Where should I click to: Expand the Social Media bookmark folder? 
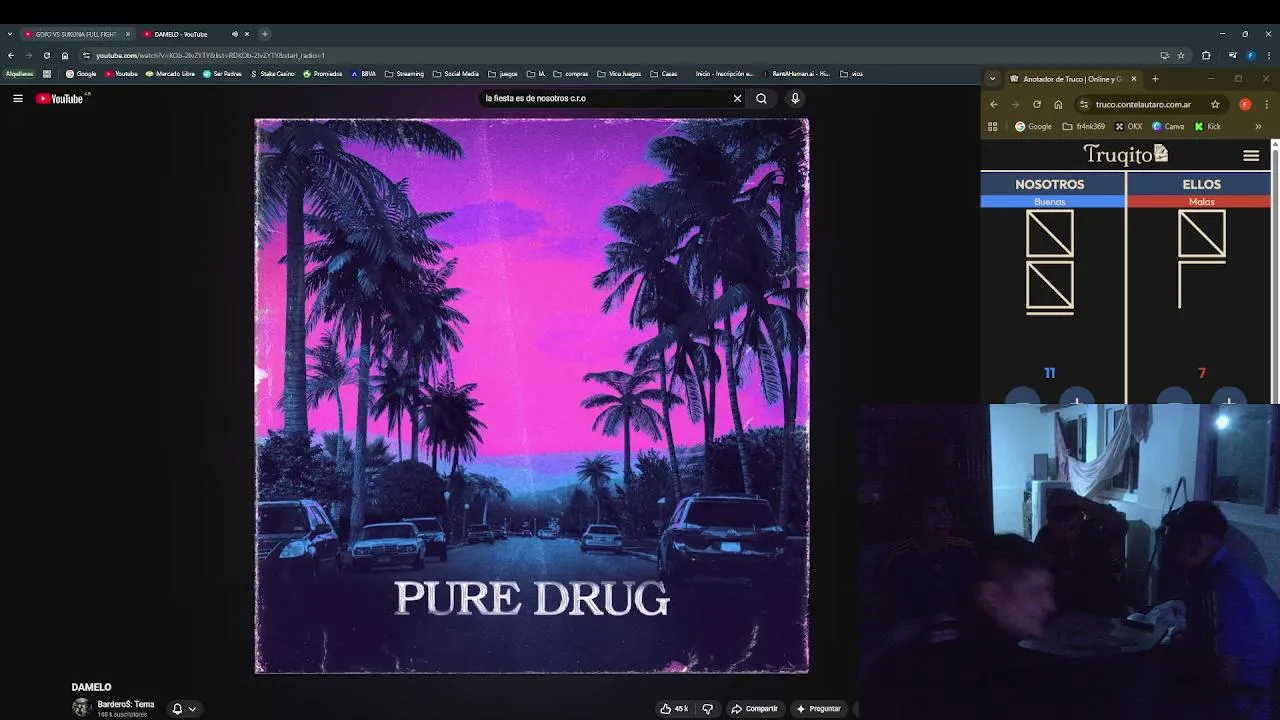(456, 73)
